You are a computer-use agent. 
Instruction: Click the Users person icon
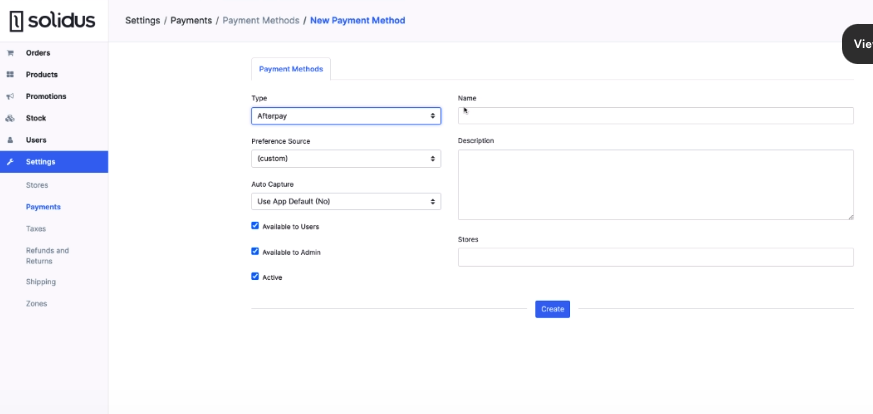(10, 140)
